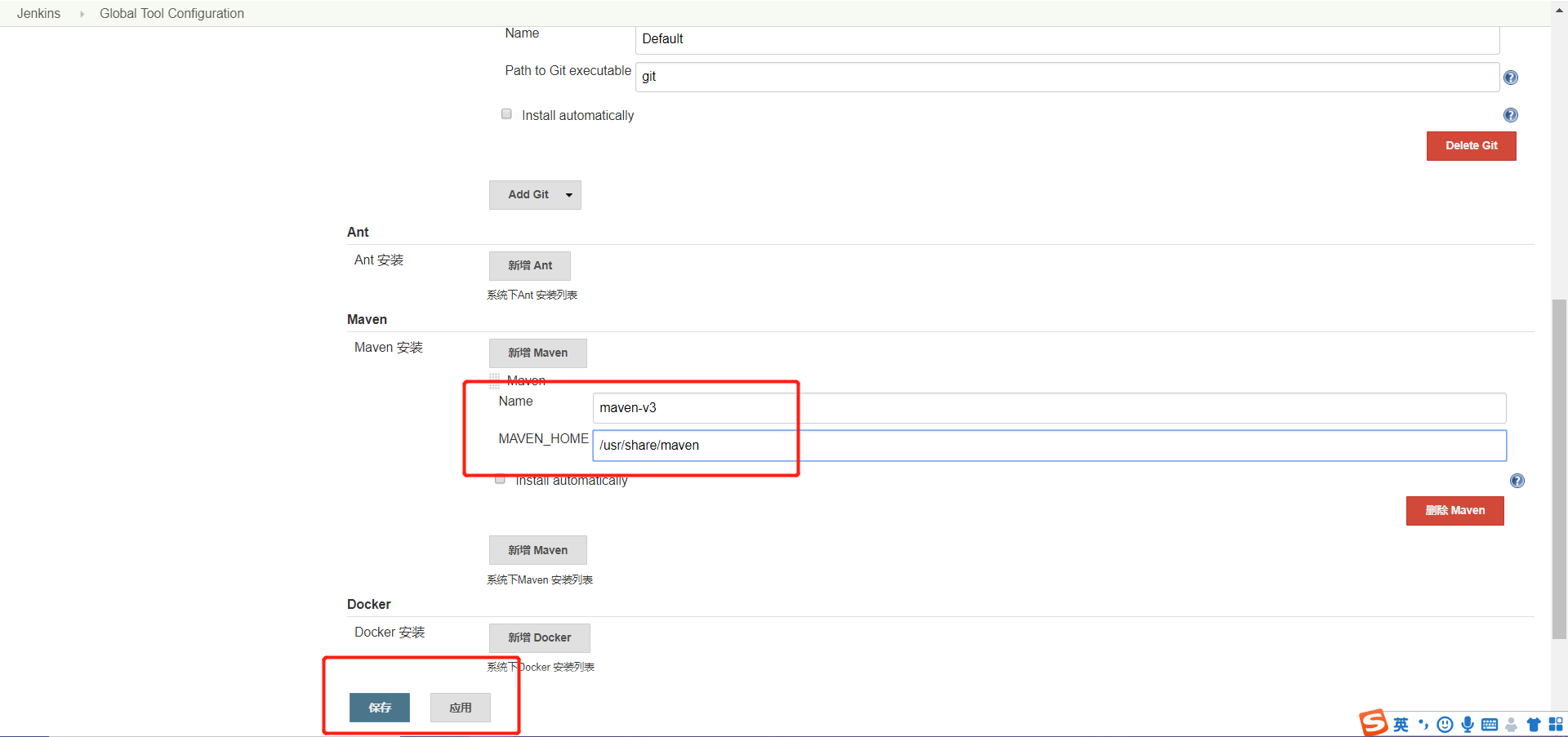Click the vertical page scrollbar thumb
The height and width of the screenshot is (737, 1568).
[x=1559, y=469]
